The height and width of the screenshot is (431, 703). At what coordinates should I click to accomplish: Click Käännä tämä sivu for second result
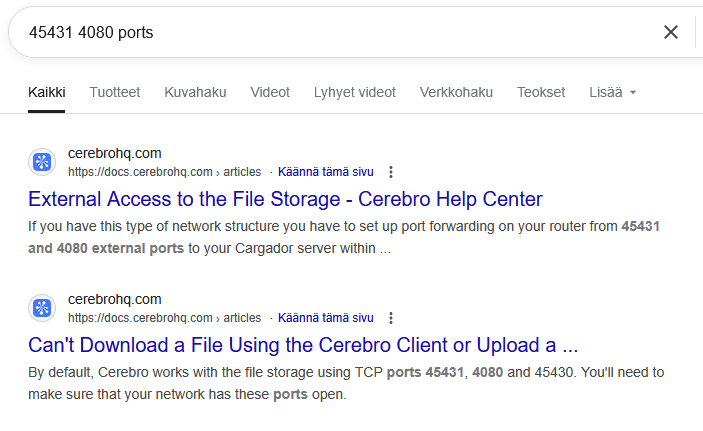tap(325, 318)
